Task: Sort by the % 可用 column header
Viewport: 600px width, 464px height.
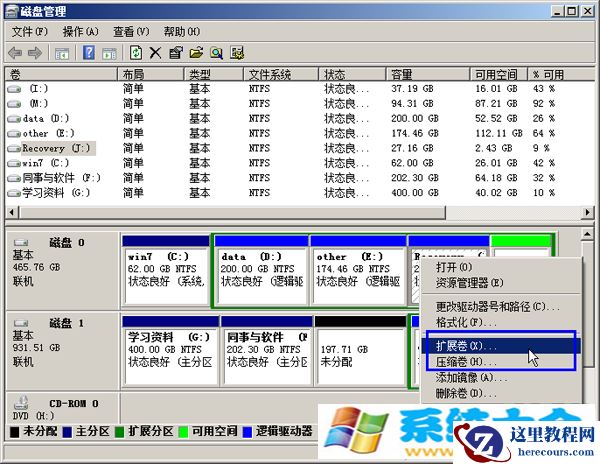Action: click(x=561, y=74)
